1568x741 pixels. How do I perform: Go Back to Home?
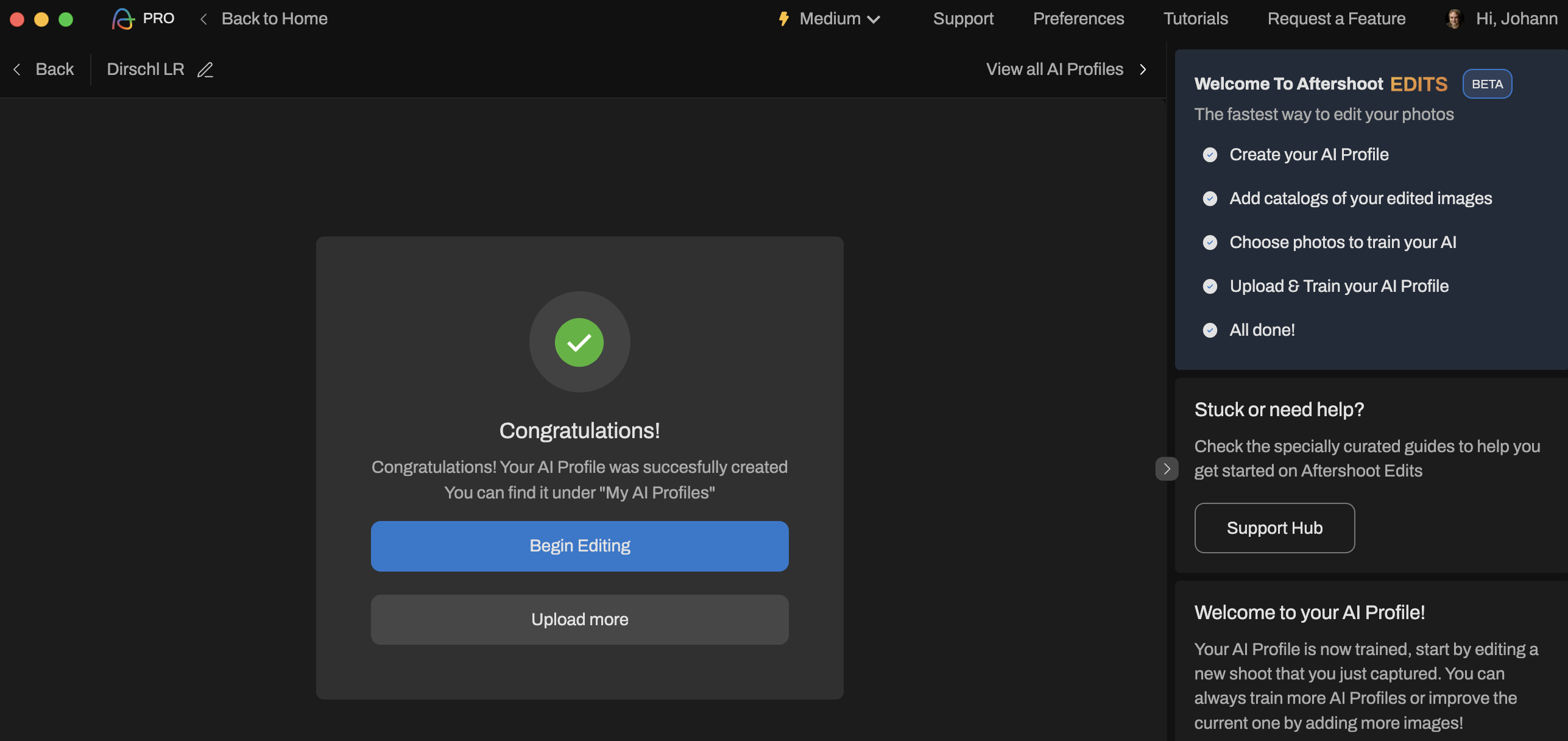[x=274, y=19]
